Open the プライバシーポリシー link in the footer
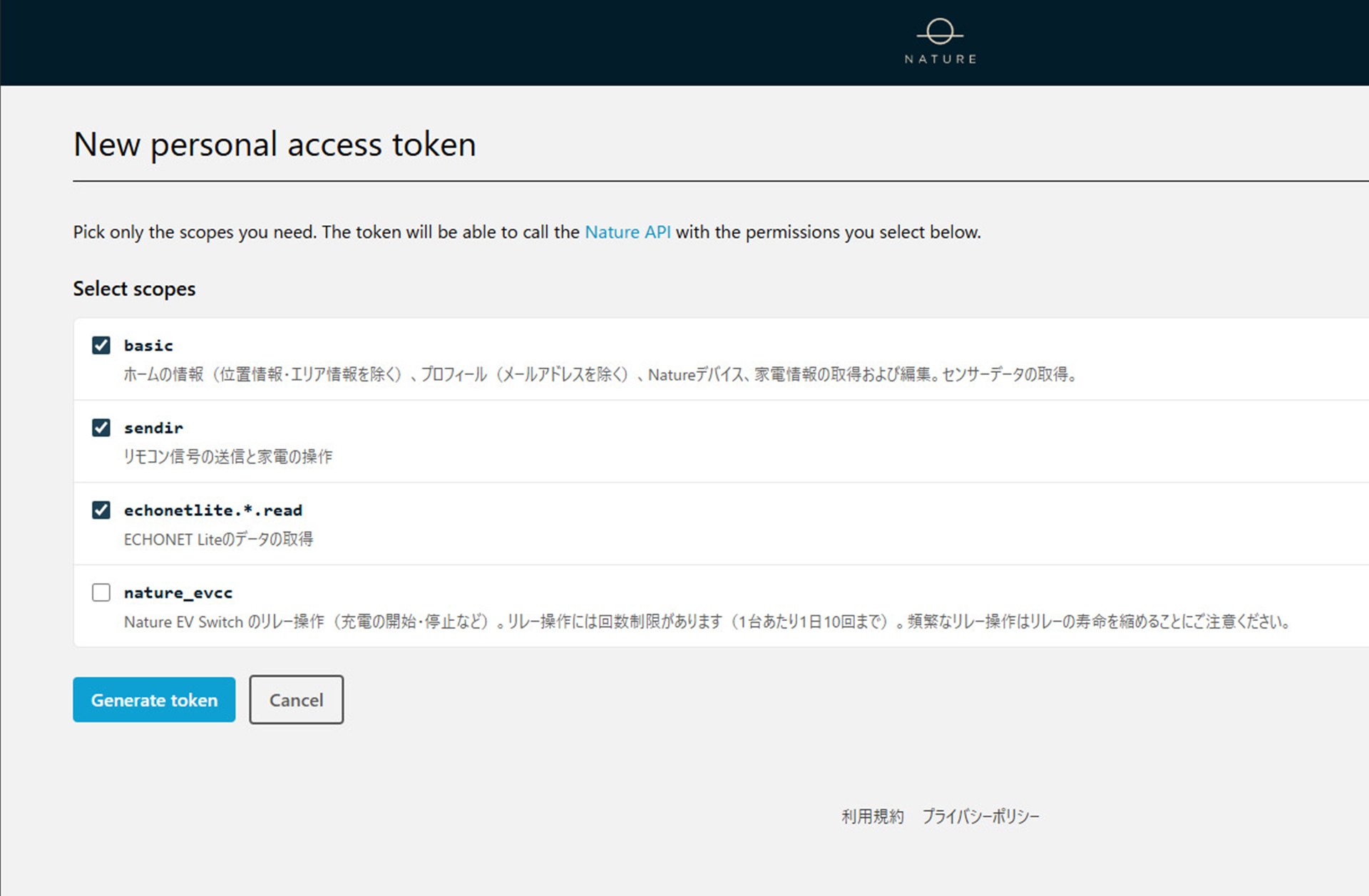 (x=980, y=816)
